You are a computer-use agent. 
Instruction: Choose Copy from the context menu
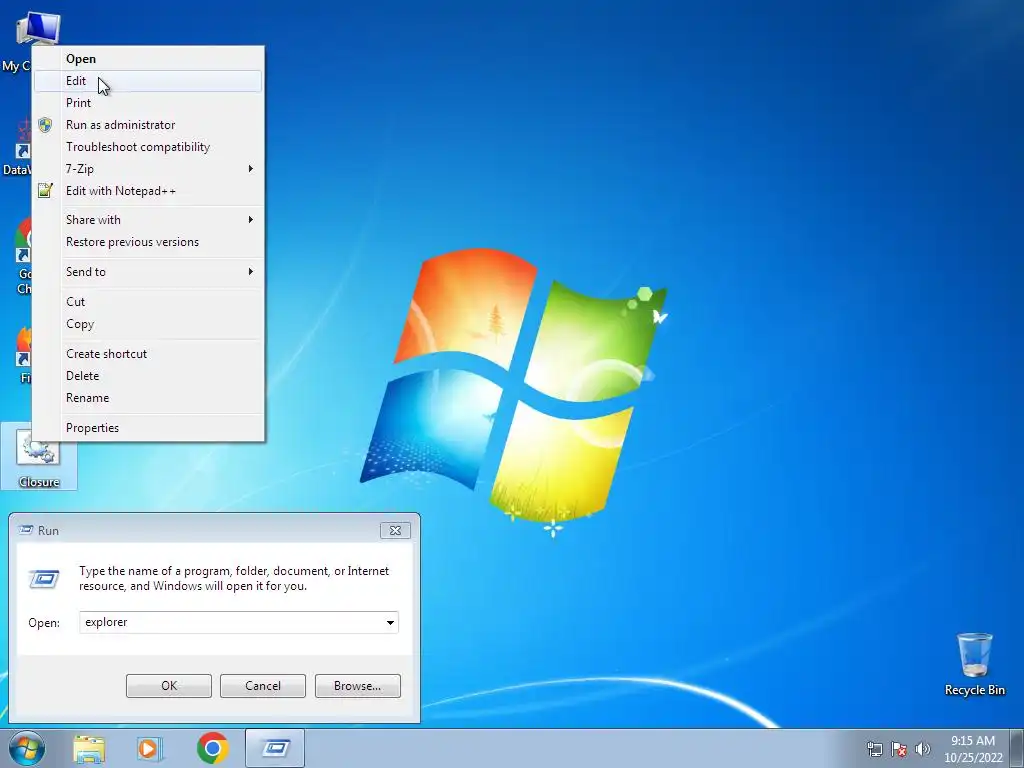[148, 324]
